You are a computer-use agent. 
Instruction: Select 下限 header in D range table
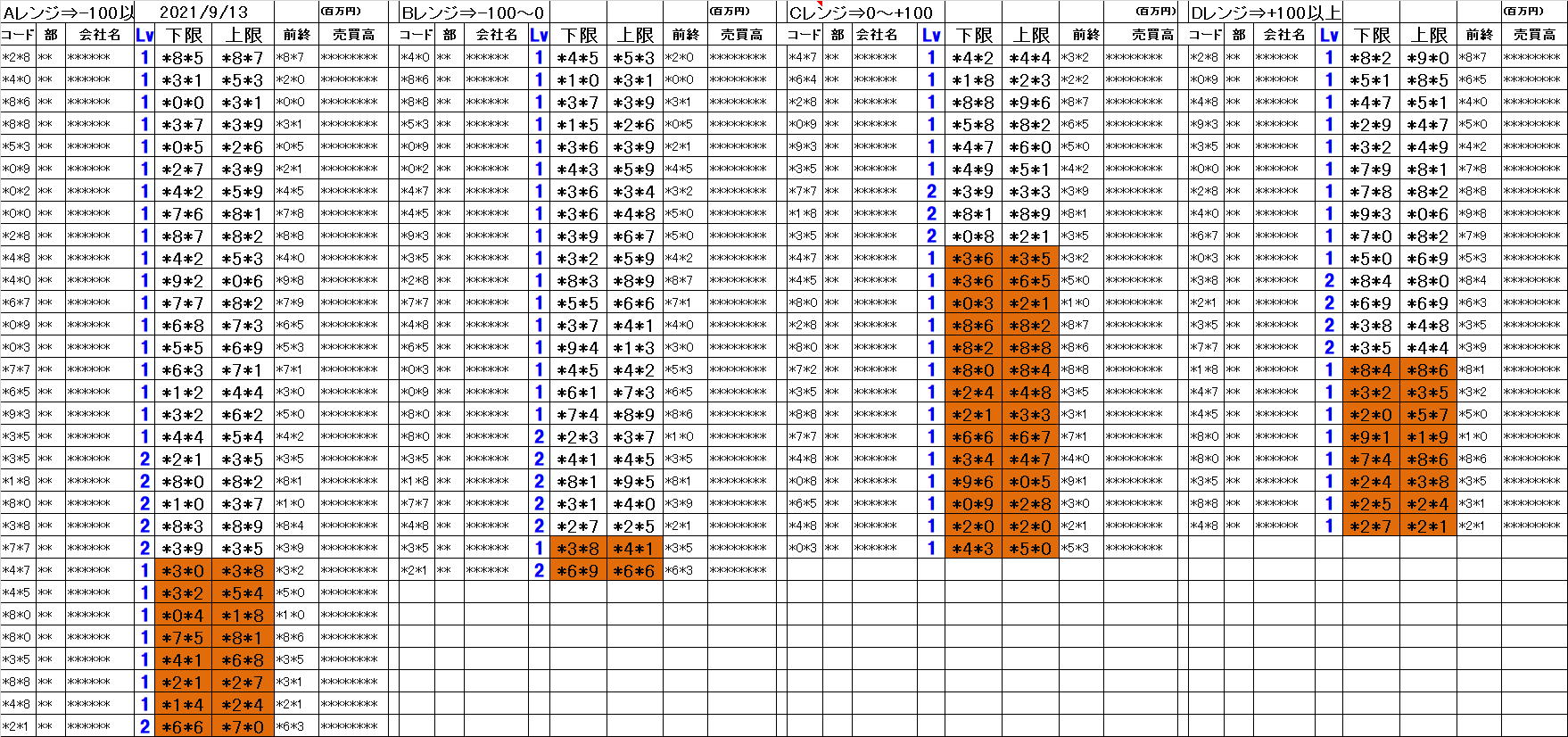tap(1371, 35)
